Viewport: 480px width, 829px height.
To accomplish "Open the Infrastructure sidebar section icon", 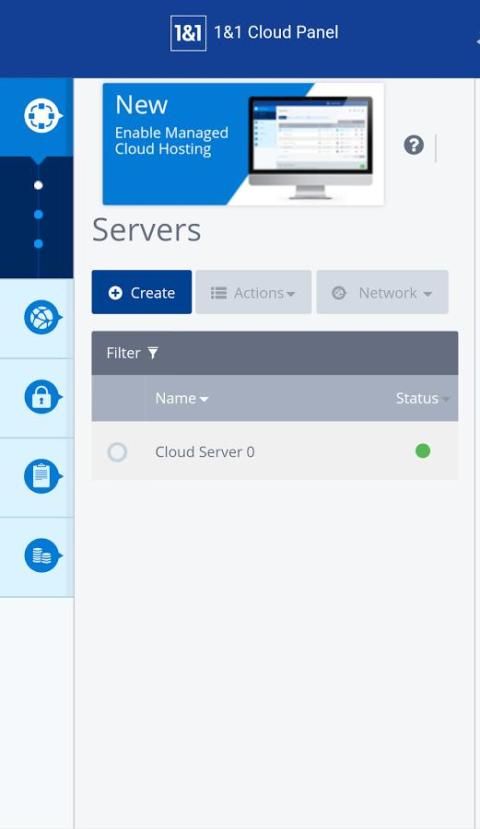I will (x=42, y=115).
